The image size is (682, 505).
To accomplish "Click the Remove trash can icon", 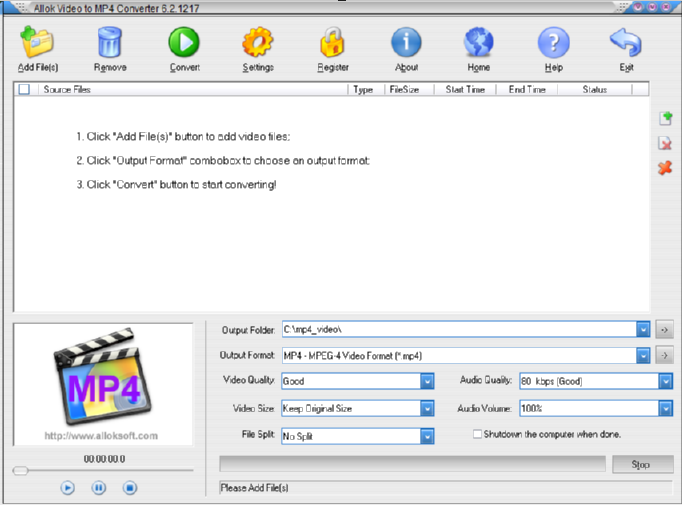I will coord(110,42).
